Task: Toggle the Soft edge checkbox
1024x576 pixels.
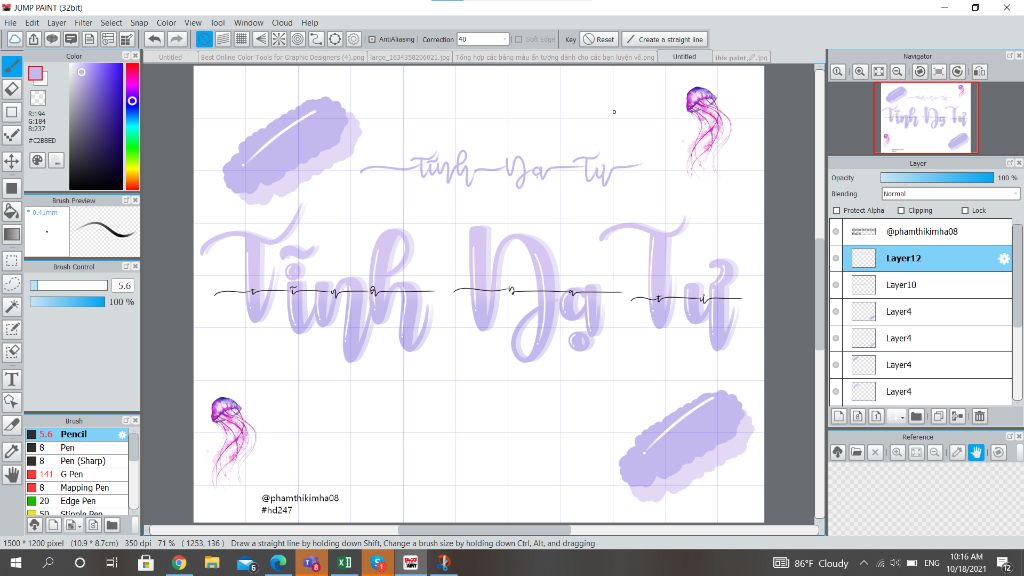Action: tap(519, 39)
